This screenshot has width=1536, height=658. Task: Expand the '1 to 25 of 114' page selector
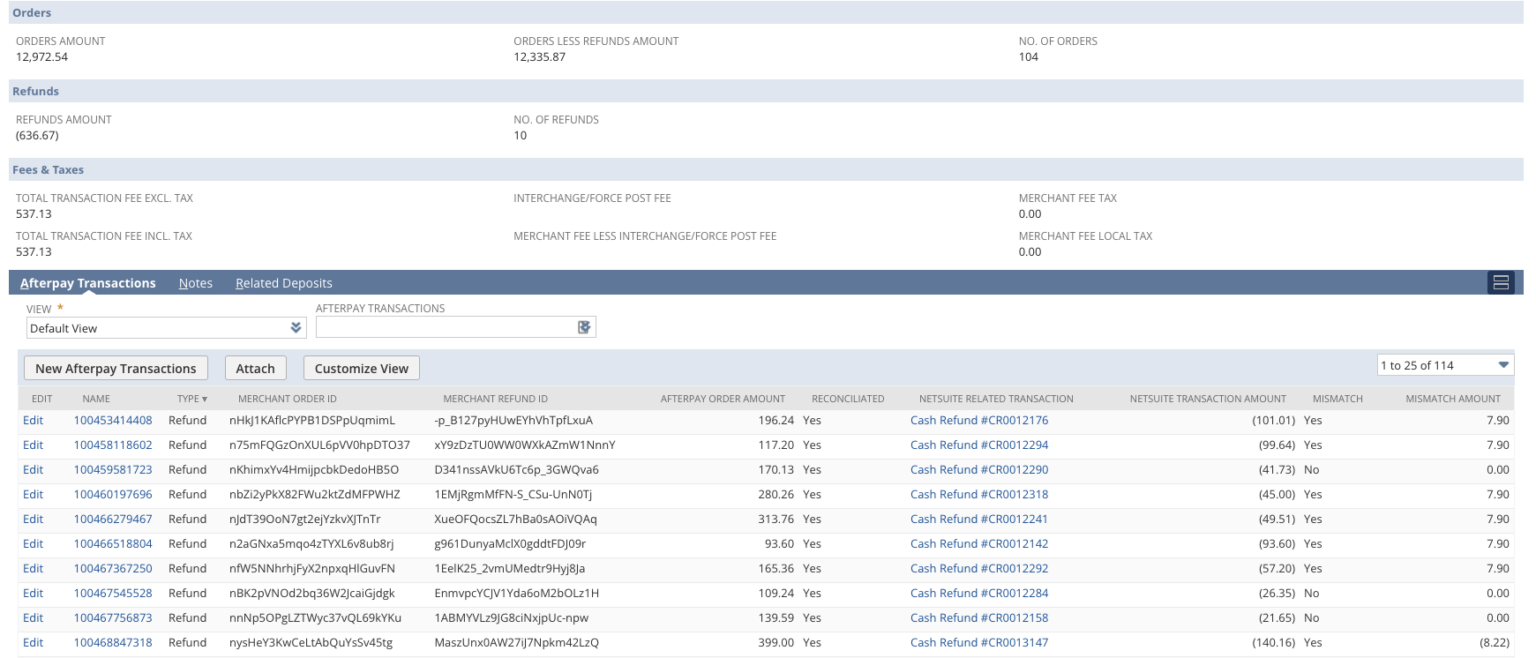pos(1445,366)
